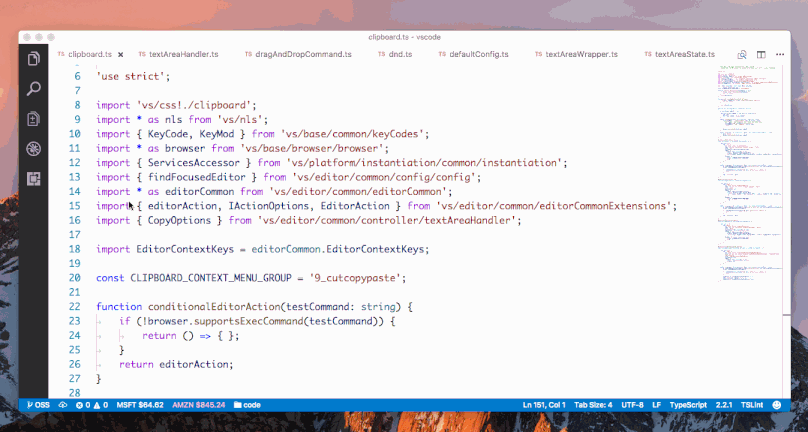Click 'return editorAction;' on line 26
Screen dimensions: 808x432
coord(176,364)
